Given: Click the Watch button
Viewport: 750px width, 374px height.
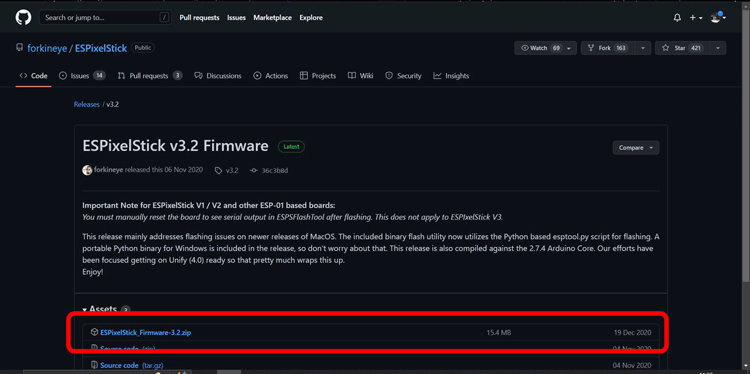Looking at the screenshot, I should pos(540,48).
